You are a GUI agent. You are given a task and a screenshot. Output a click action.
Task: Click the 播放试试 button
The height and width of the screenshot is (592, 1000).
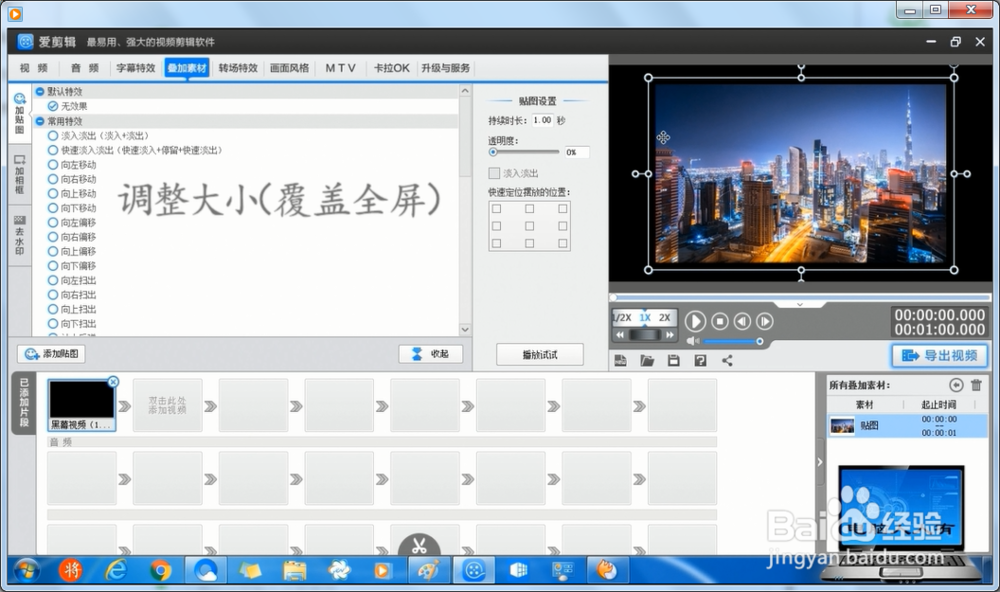[540, 355]
